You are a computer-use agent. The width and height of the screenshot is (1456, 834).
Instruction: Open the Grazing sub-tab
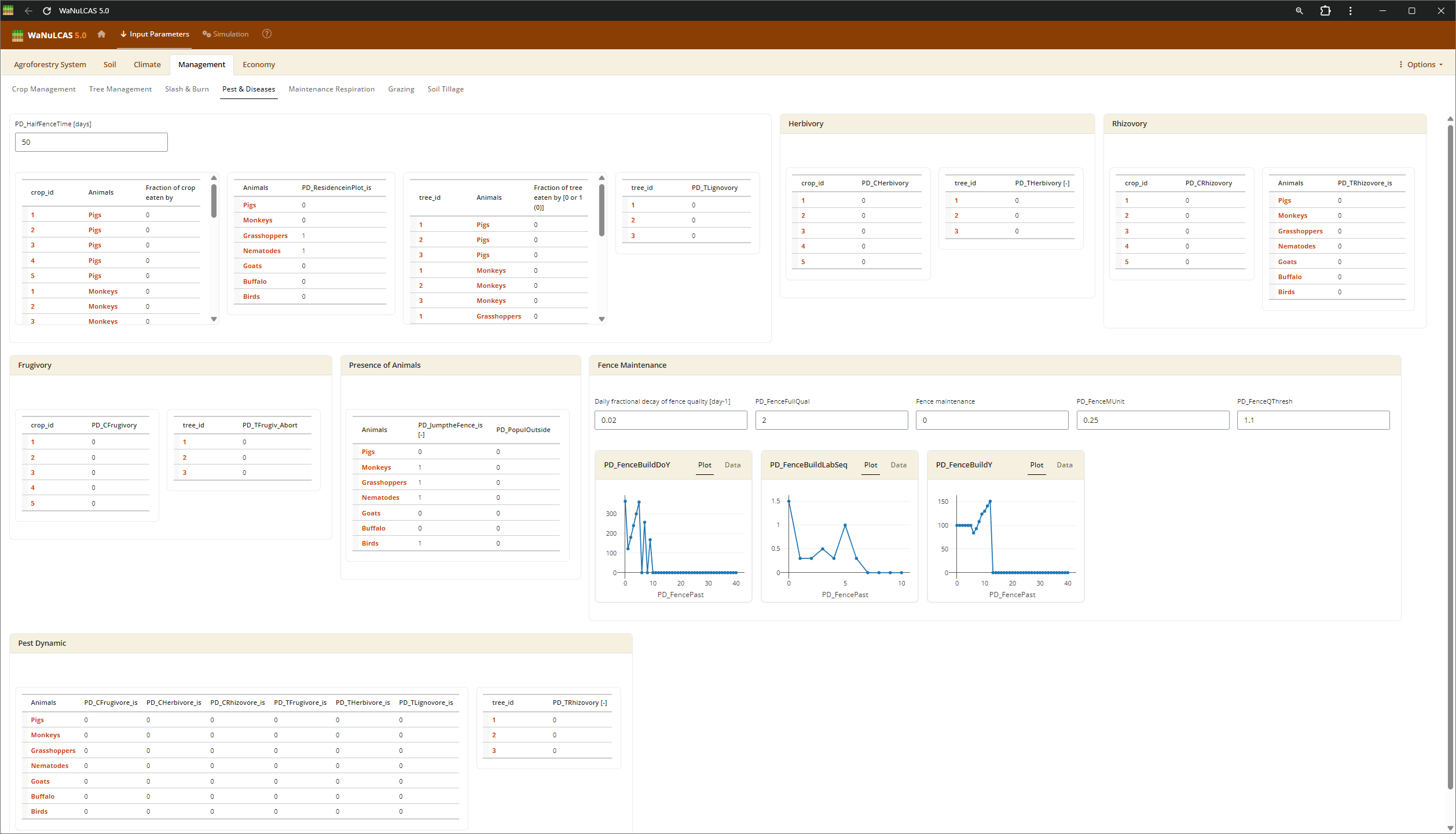click(x=401, y=89)
